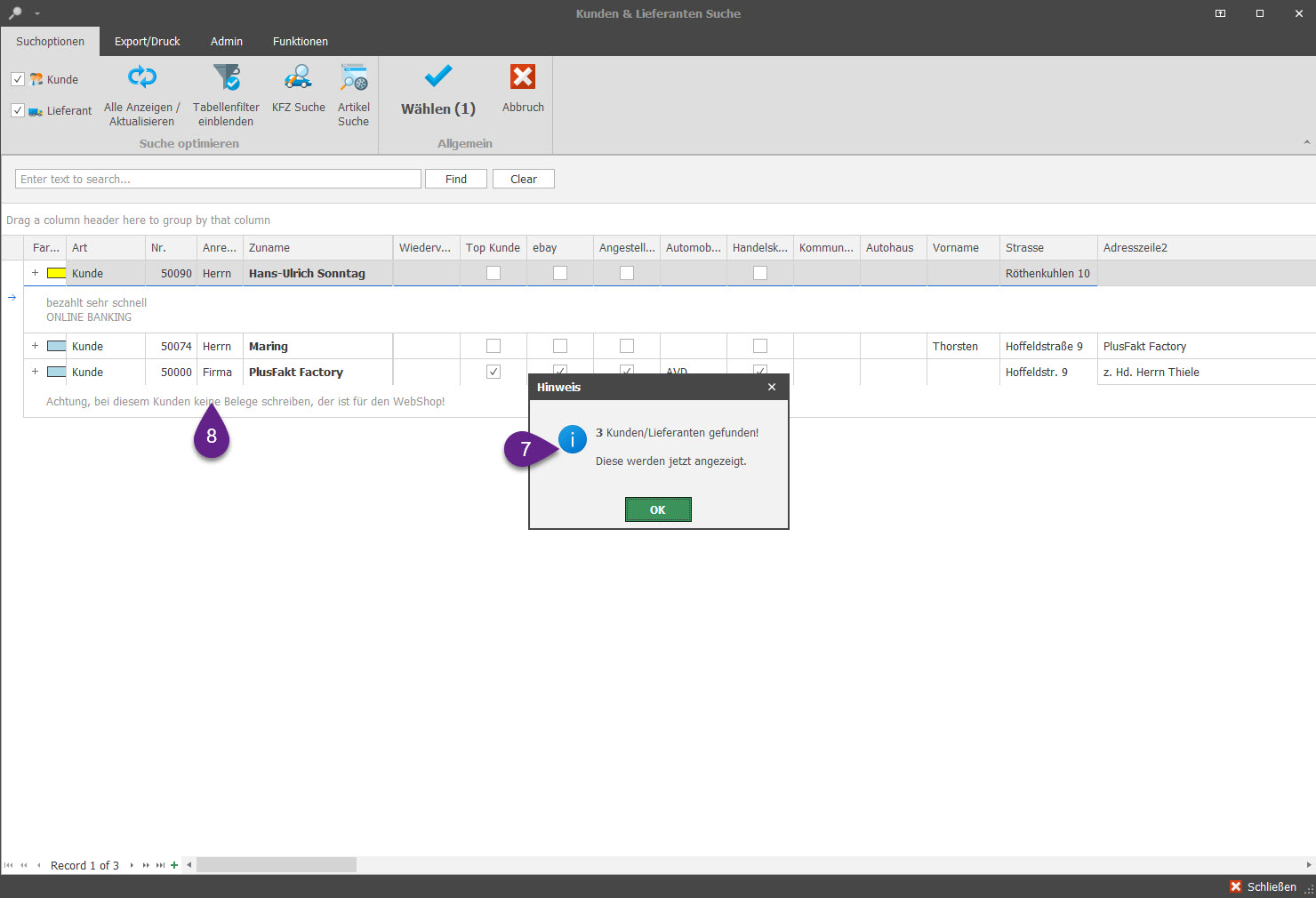Click into the 'Enter text to search' field
This screenshot has height=898, width=1316.
click(218, 179)
